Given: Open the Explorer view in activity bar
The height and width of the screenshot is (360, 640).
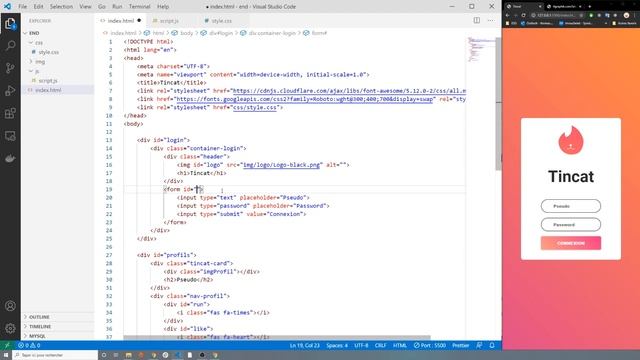Looking at the screenshot, I should (10, 24).
